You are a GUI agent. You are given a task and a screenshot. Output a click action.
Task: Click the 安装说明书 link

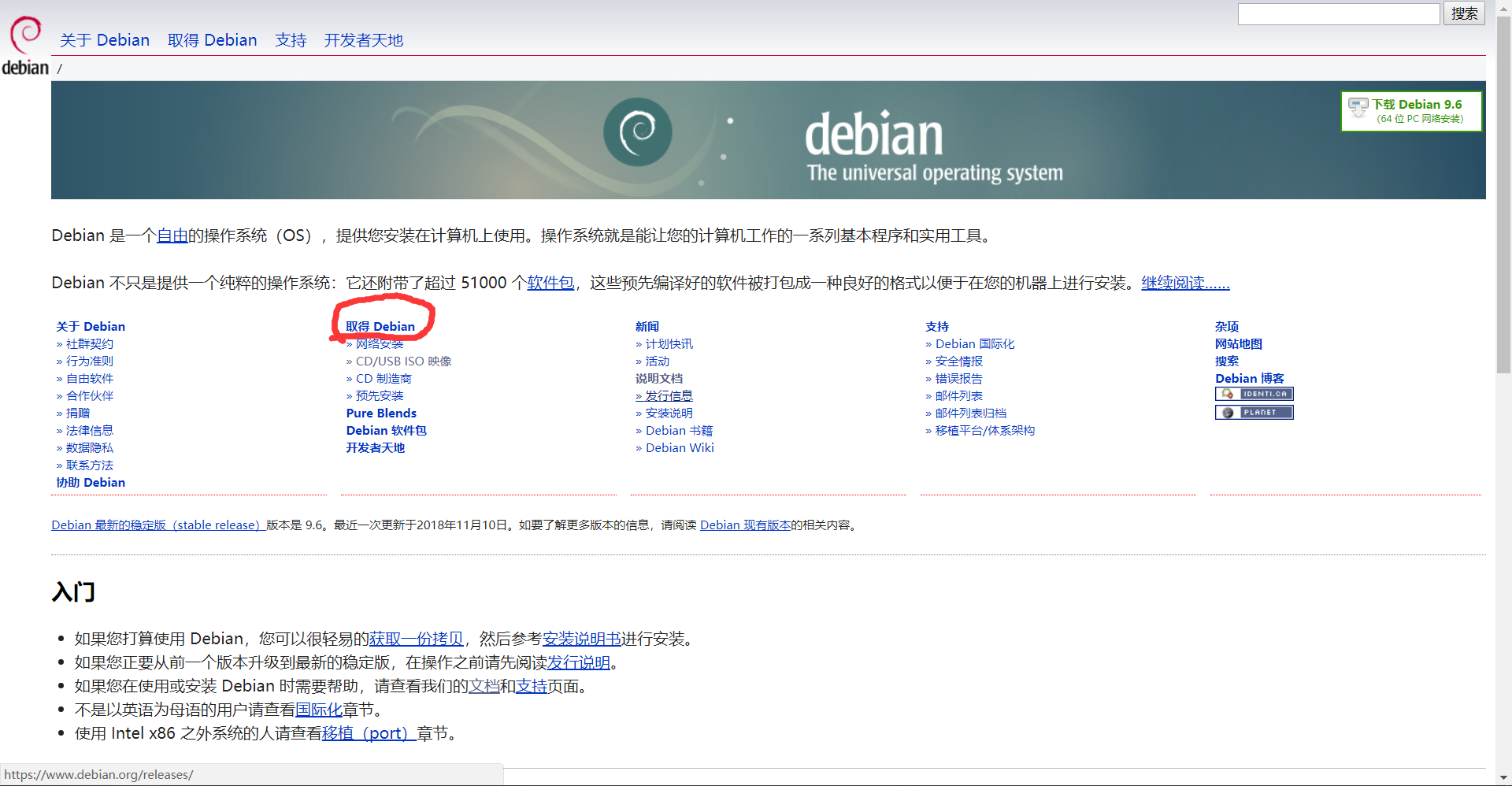pos(582,639)
